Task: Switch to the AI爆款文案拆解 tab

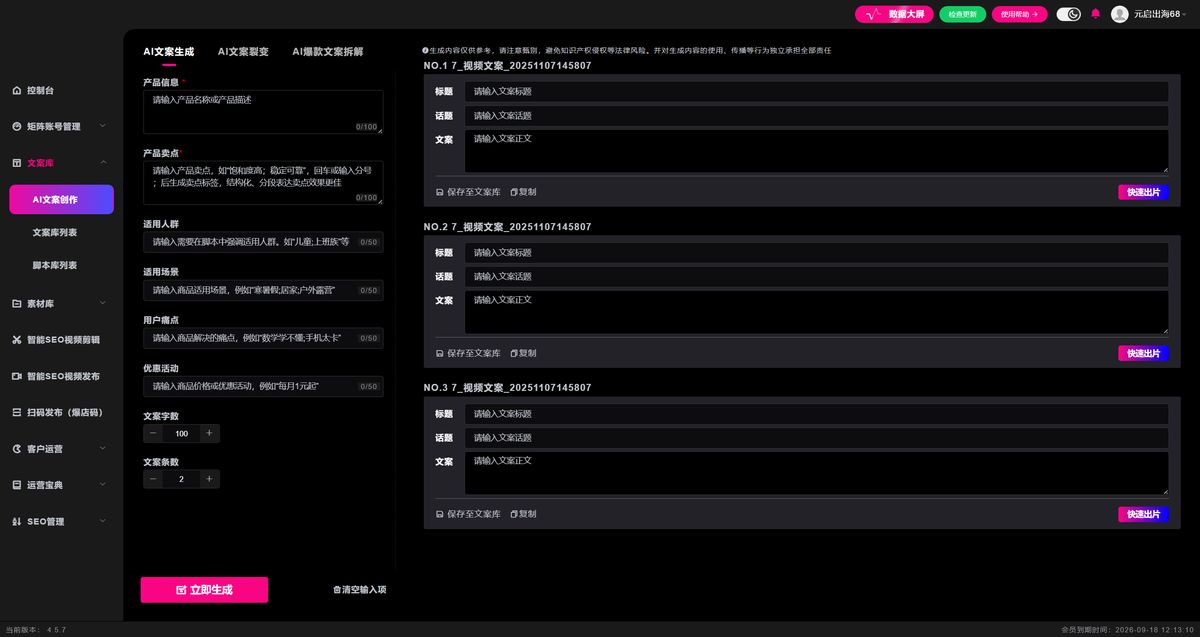Action: (328, 51)
